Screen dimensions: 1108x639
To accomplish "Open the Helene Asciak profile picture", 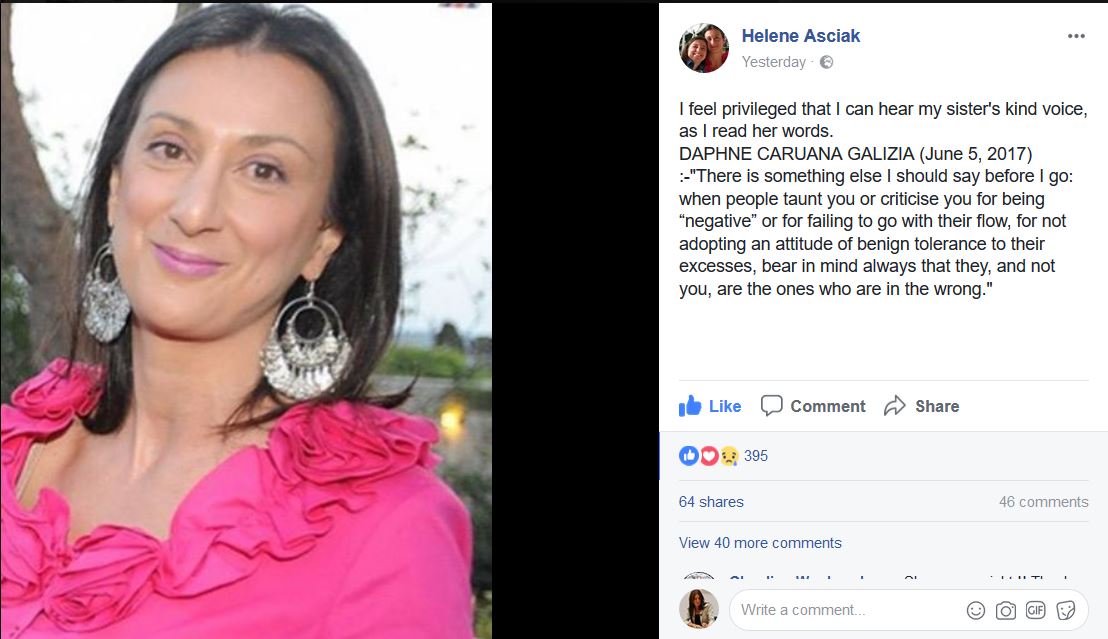I will [704, 48].
